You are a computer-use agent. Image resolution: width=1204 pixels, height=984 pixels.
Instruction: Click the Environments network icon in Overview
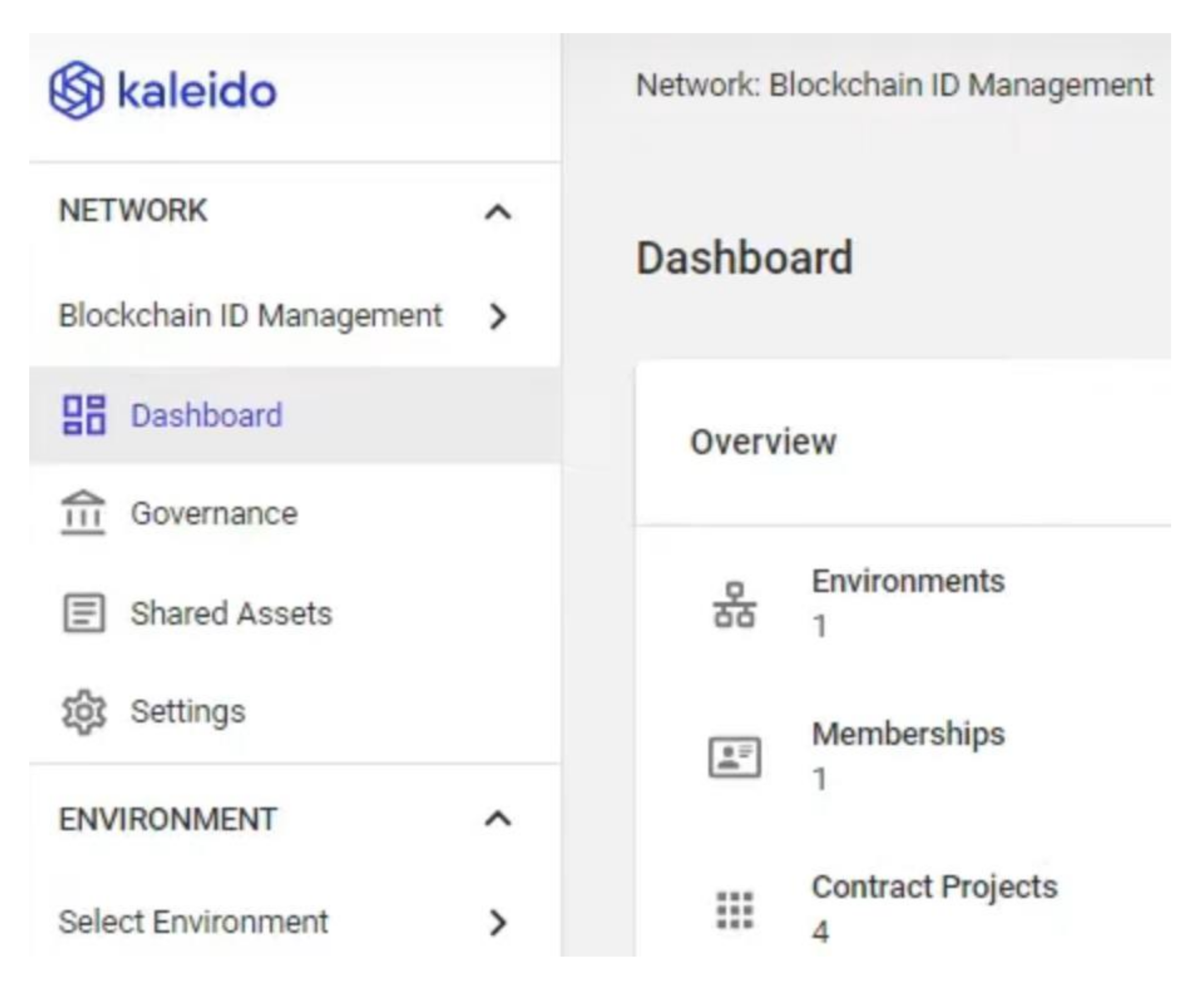point(735,605)
